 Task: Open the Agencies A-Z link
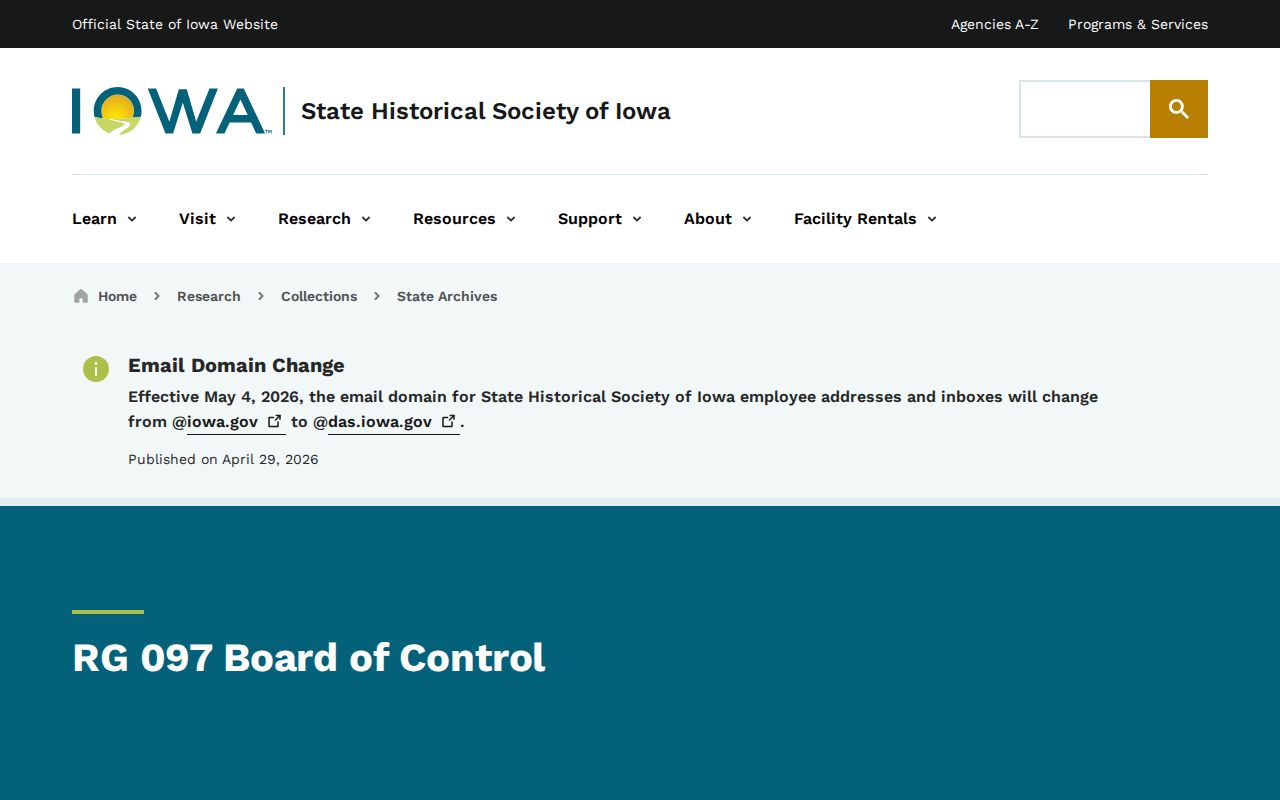995,24
